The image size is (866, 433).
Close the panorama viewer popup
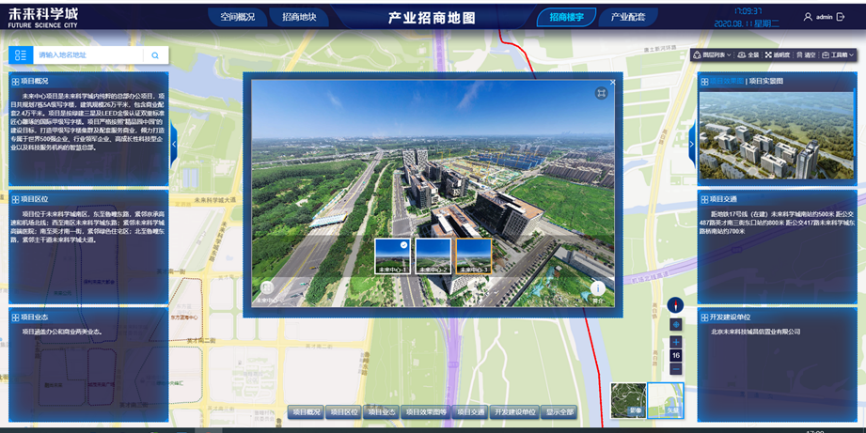pos(612,82)
